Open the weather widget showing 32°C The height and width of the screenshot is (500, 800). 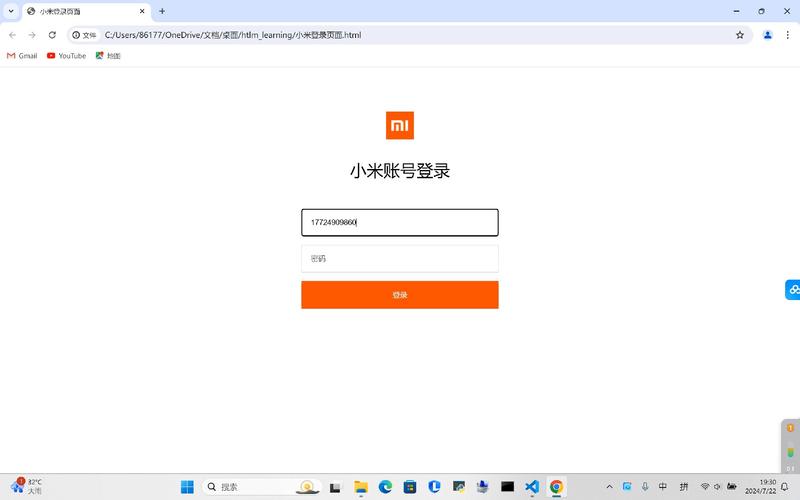(27, 486)
